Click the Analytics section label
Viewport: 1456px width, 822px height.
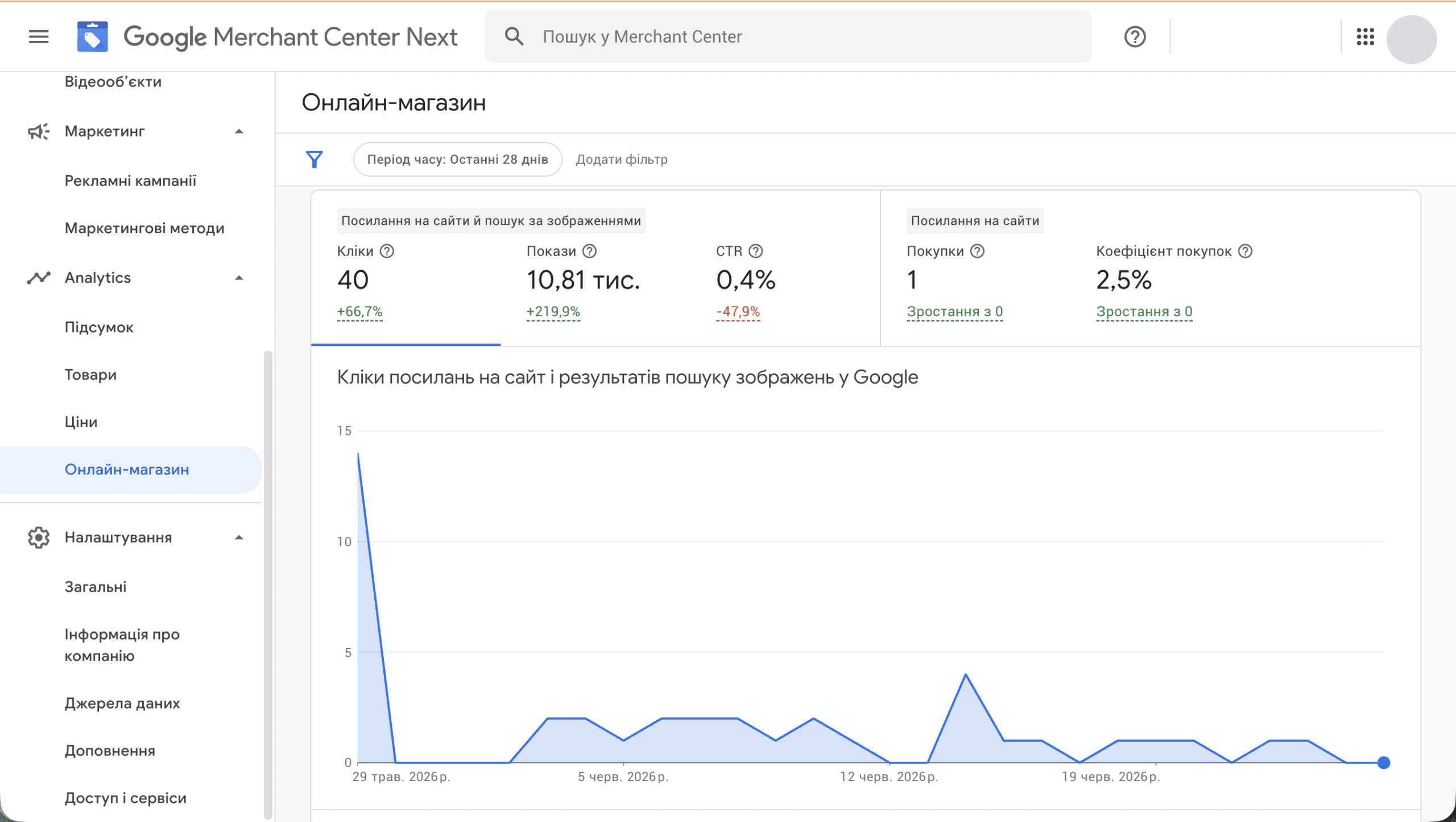(98, 278)
